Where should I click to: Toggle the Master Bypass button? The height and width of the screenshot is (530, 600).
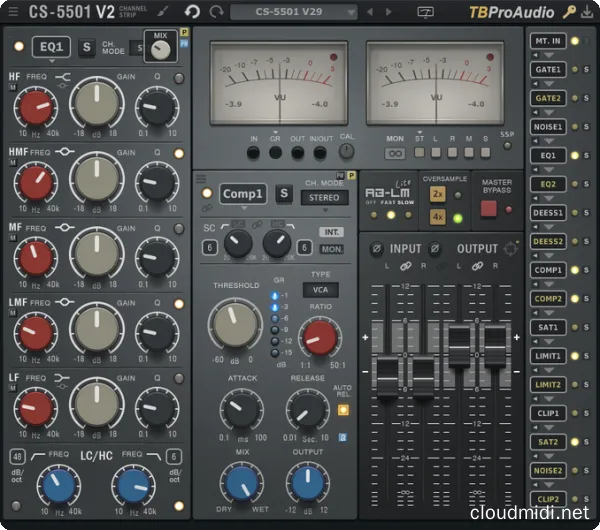pos(489,209)
